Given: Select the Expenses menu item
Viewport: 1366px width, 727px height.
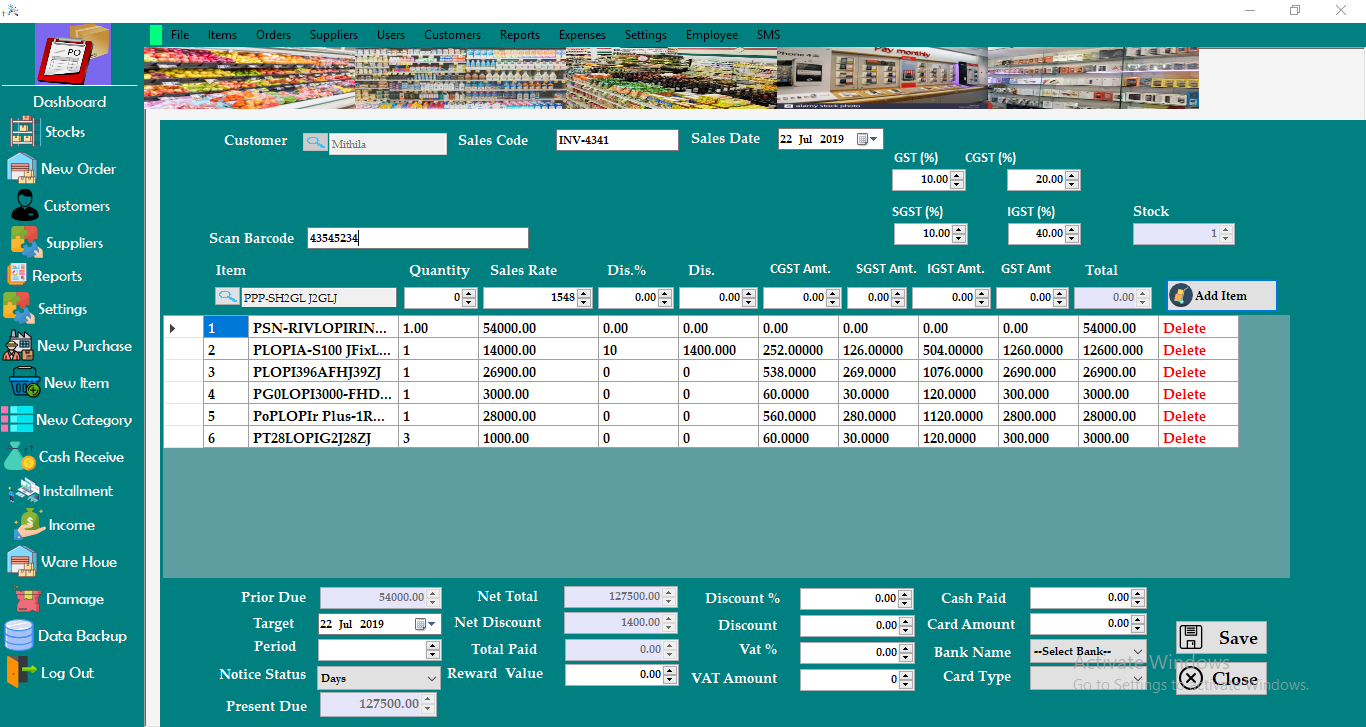Looking at the screenshot, I should pyautogui.click(x=582, y=34).
